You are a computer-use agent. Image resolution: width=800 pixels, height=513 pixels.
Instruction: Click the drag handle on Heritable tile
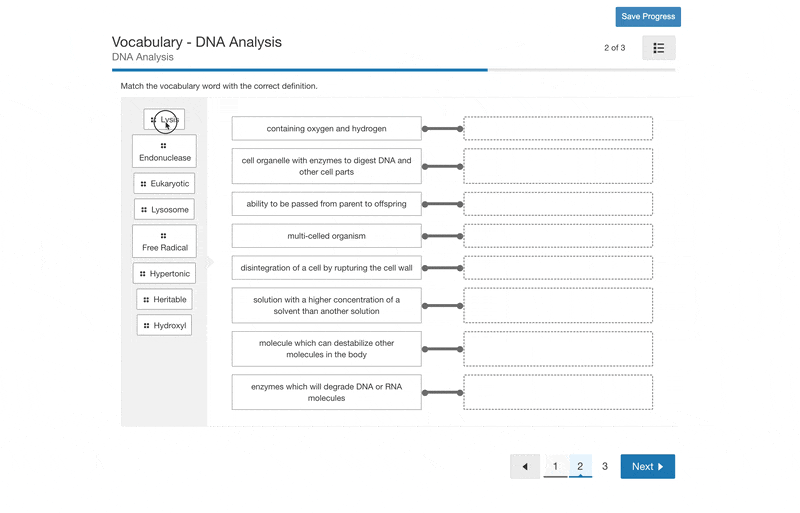[x=146, y=300]
